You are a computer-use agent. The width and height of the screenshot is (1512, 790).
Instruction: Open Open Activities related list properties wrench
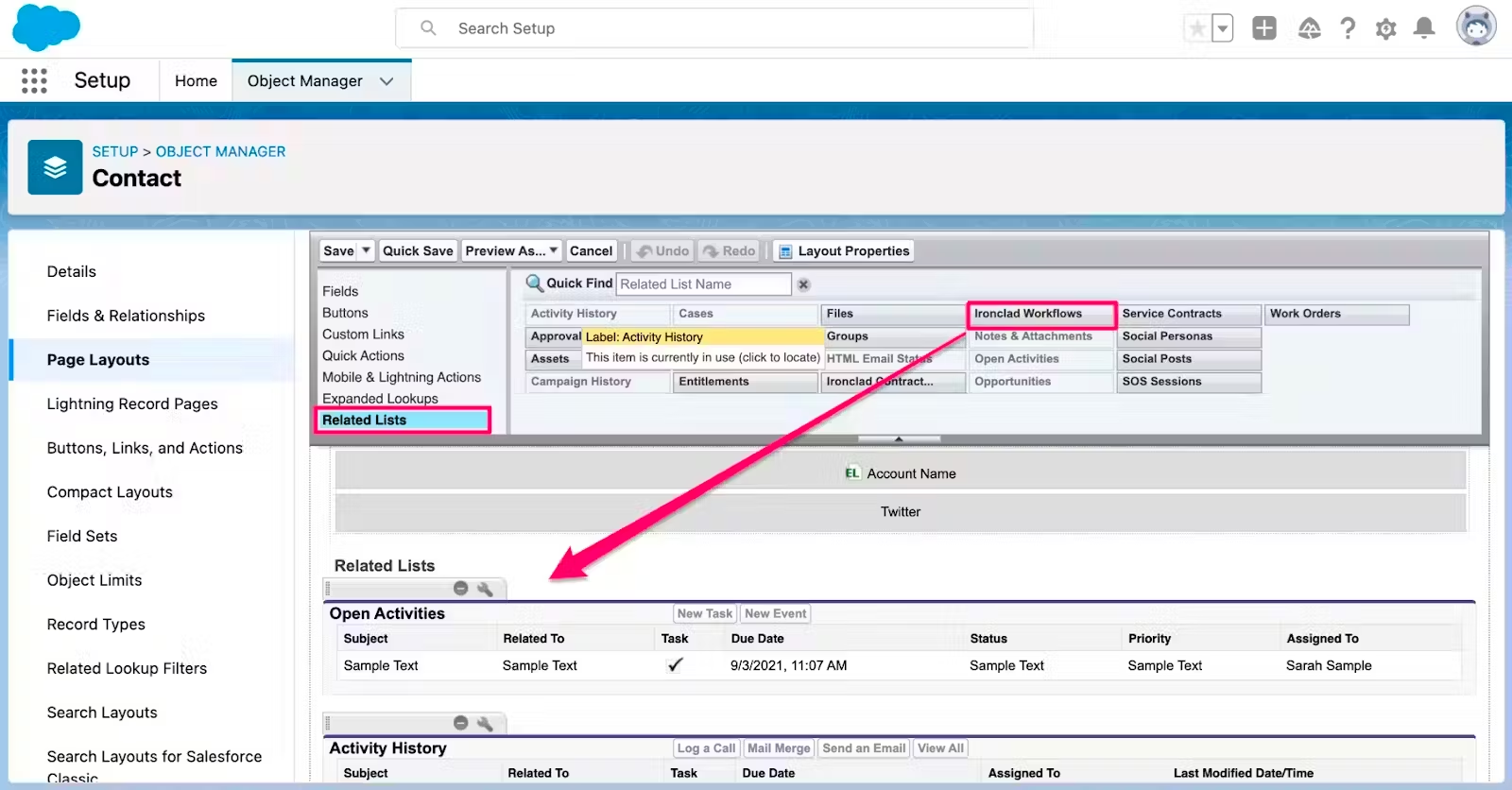(x=485, y=589)
